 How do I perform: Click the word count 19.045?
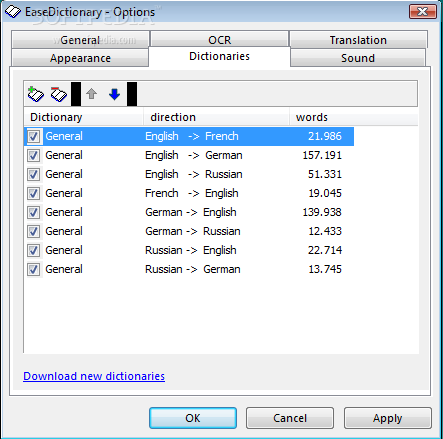pos(325,193)
